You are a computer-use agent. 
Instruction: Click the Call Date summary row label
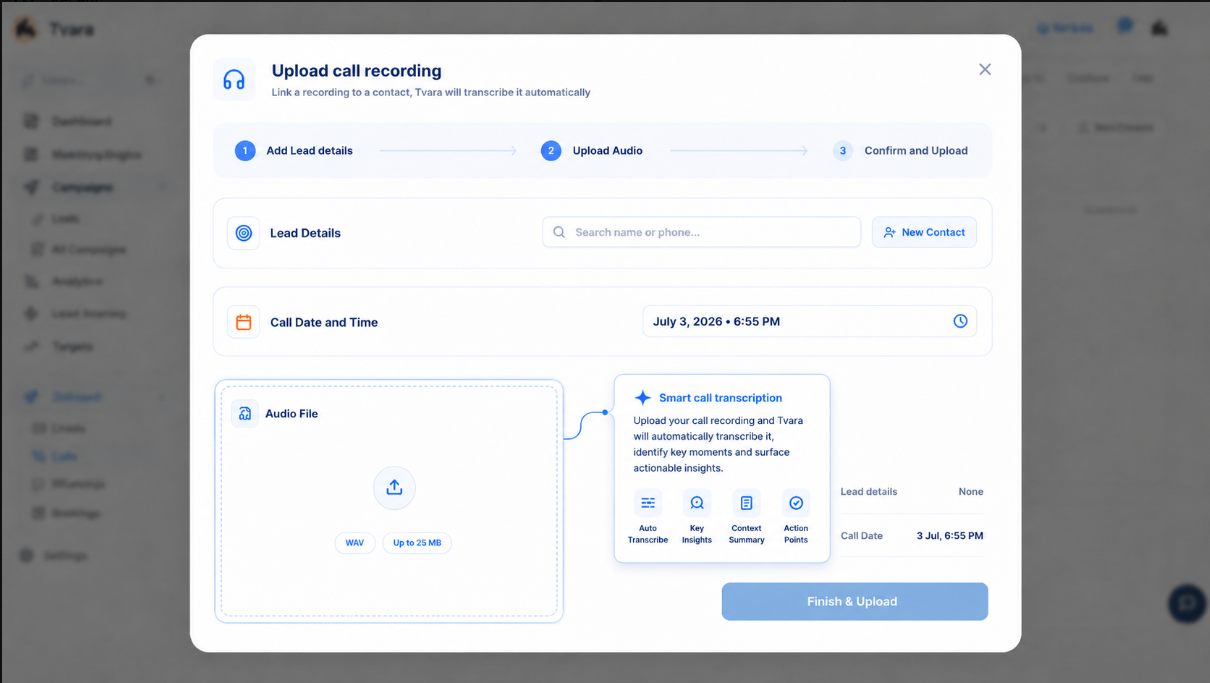862,536
